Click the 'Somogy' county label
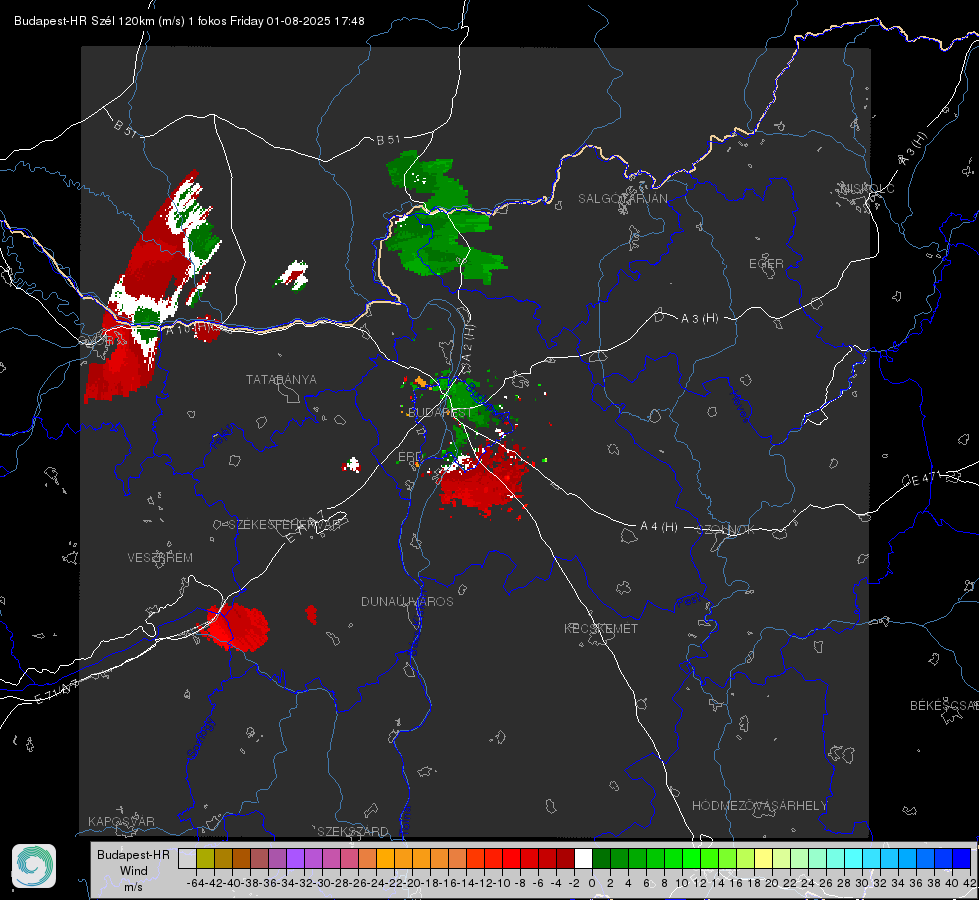The image size is (979, 900). (x=200, y=738)
